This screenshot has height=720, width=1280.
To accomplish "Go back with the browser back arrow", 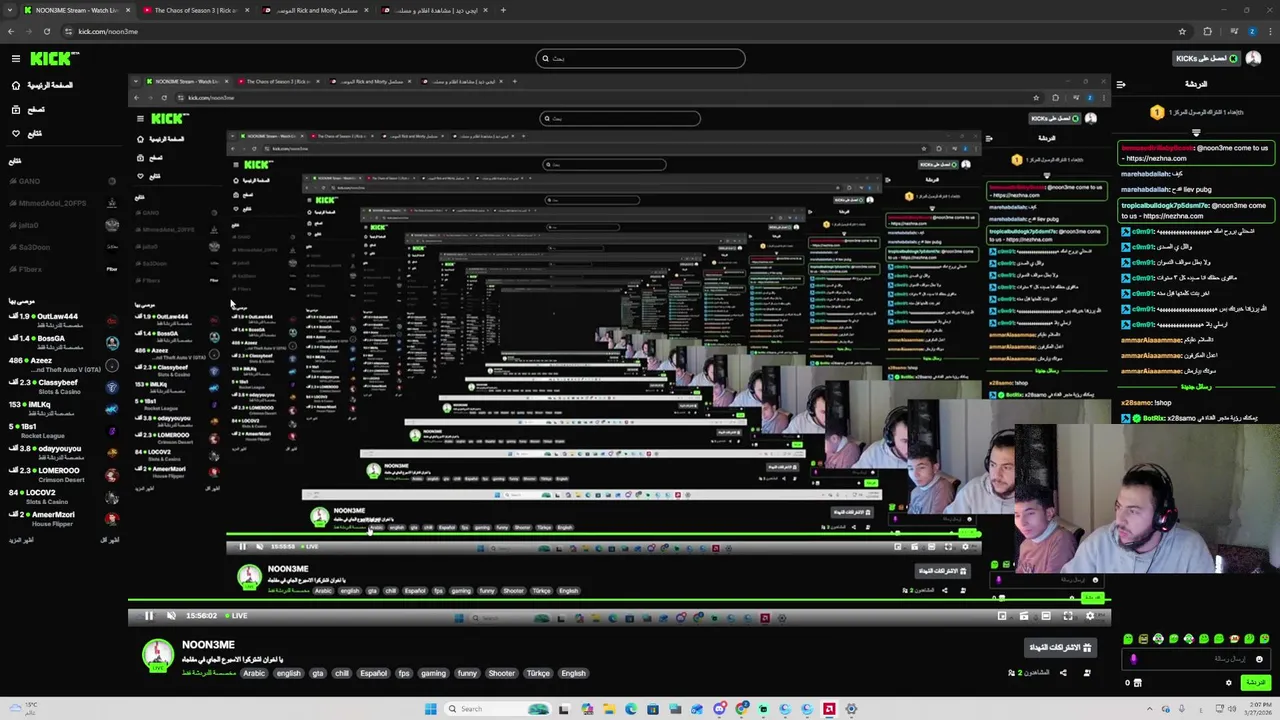I will 11,31.
